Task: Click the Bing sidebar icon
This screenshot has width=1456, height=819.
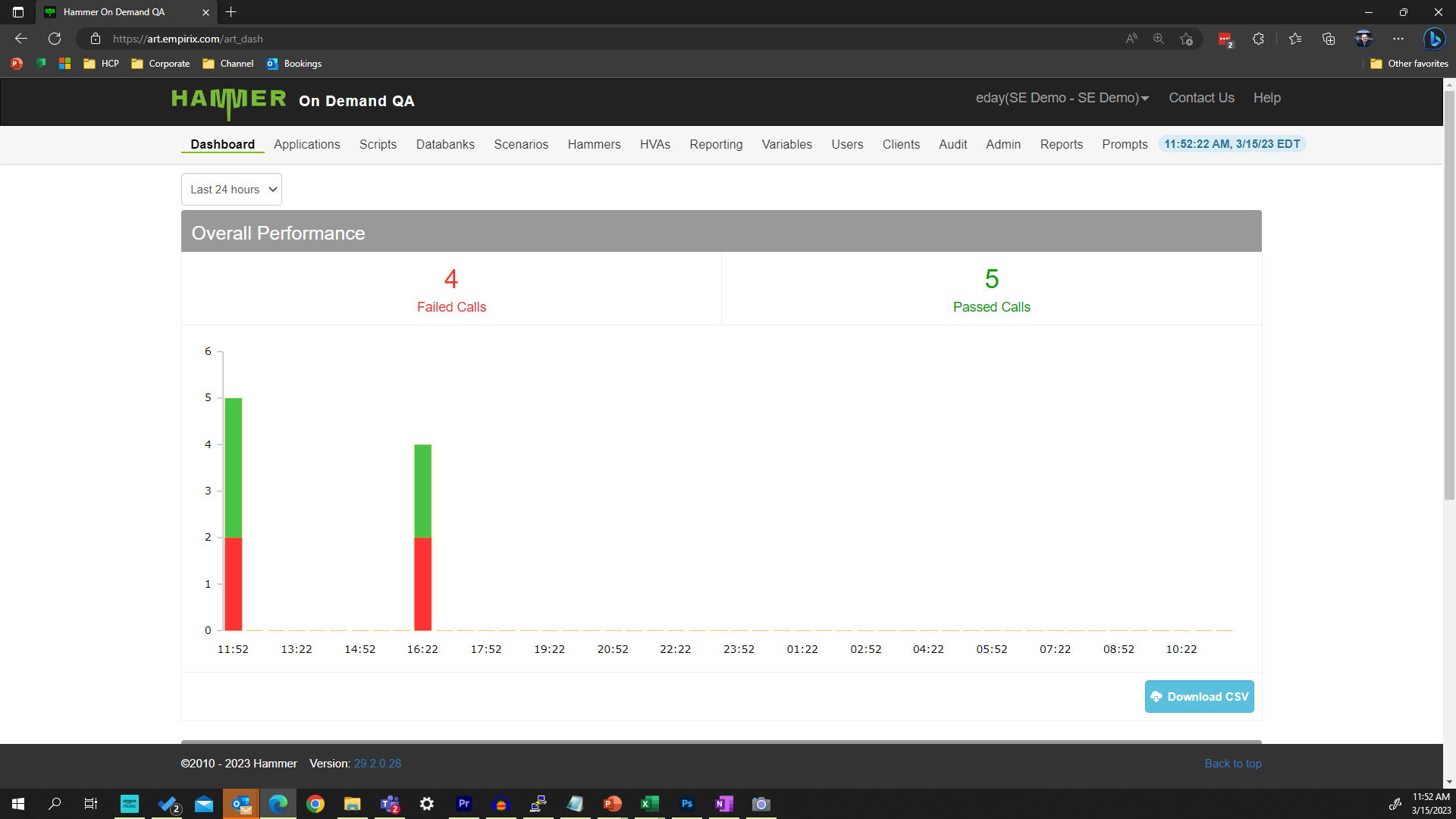Action: [1433, 39]
